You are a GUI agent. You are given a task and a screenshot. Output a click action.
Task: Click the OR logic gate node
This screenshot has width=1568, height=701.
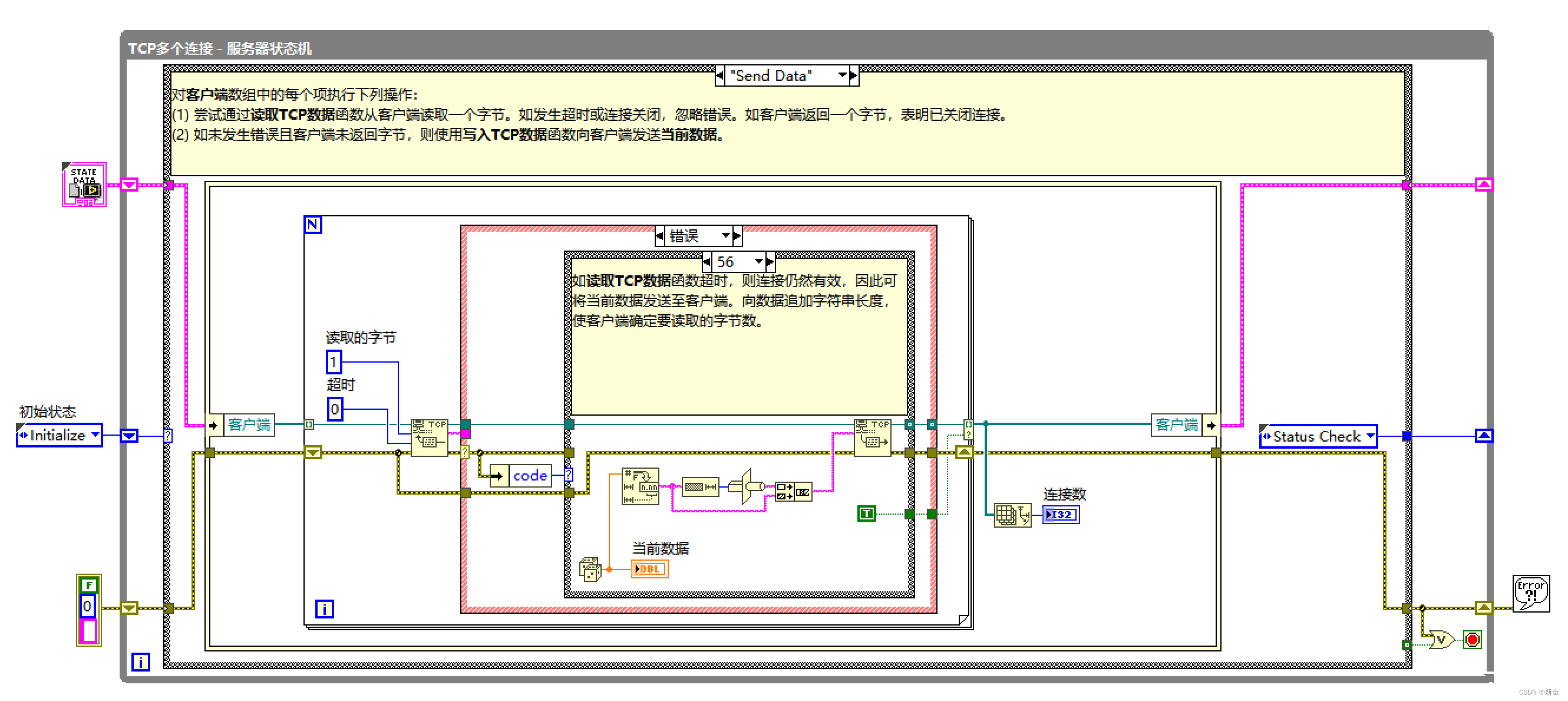pyautogui.click(x=1441, y=640)
